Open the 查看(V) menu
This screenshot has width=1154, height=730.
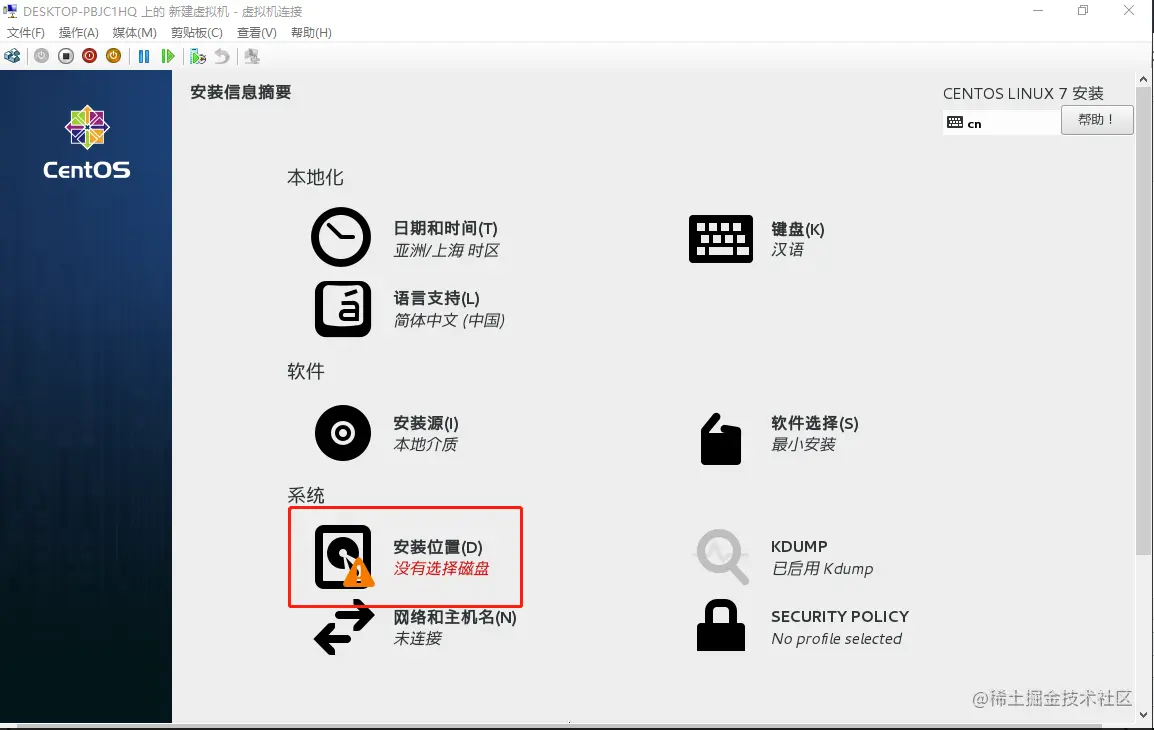coord(257,32)
